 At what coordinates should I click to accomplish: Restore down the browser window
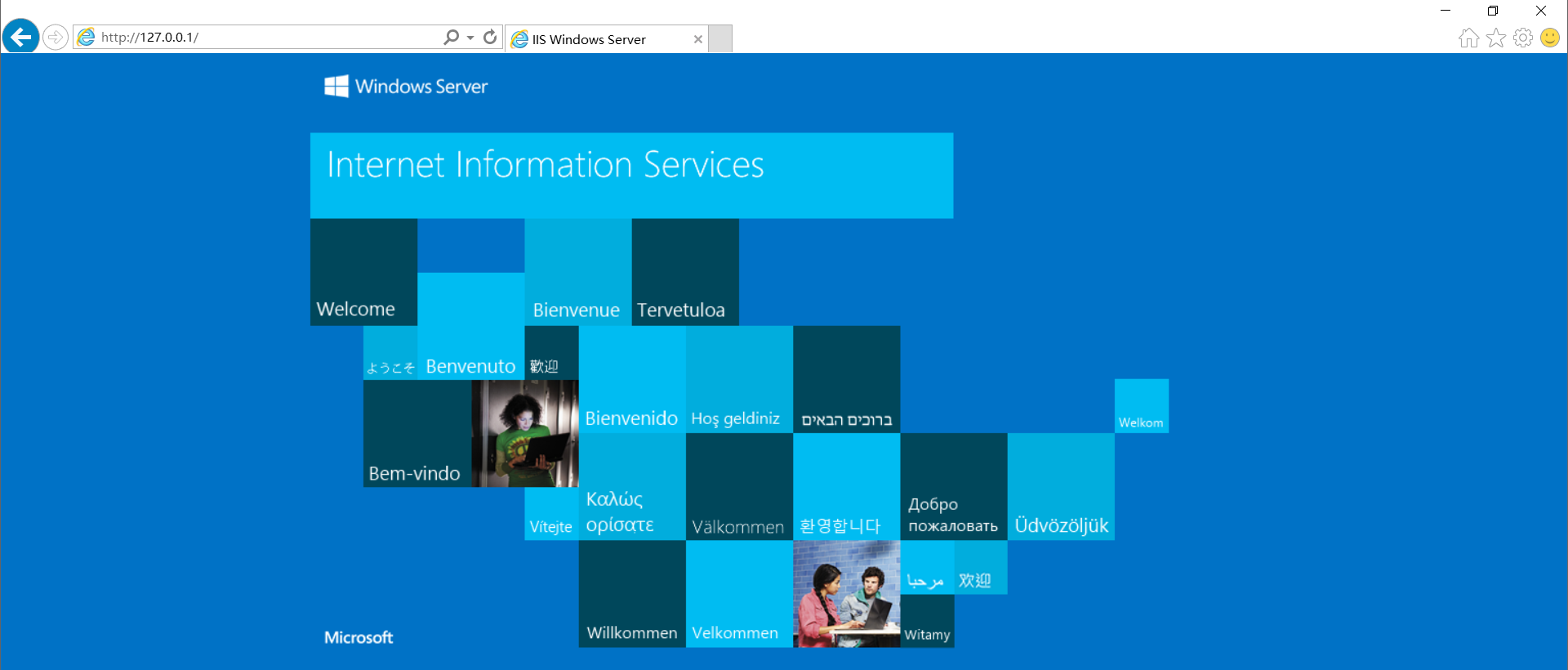tap(1493, 11)
